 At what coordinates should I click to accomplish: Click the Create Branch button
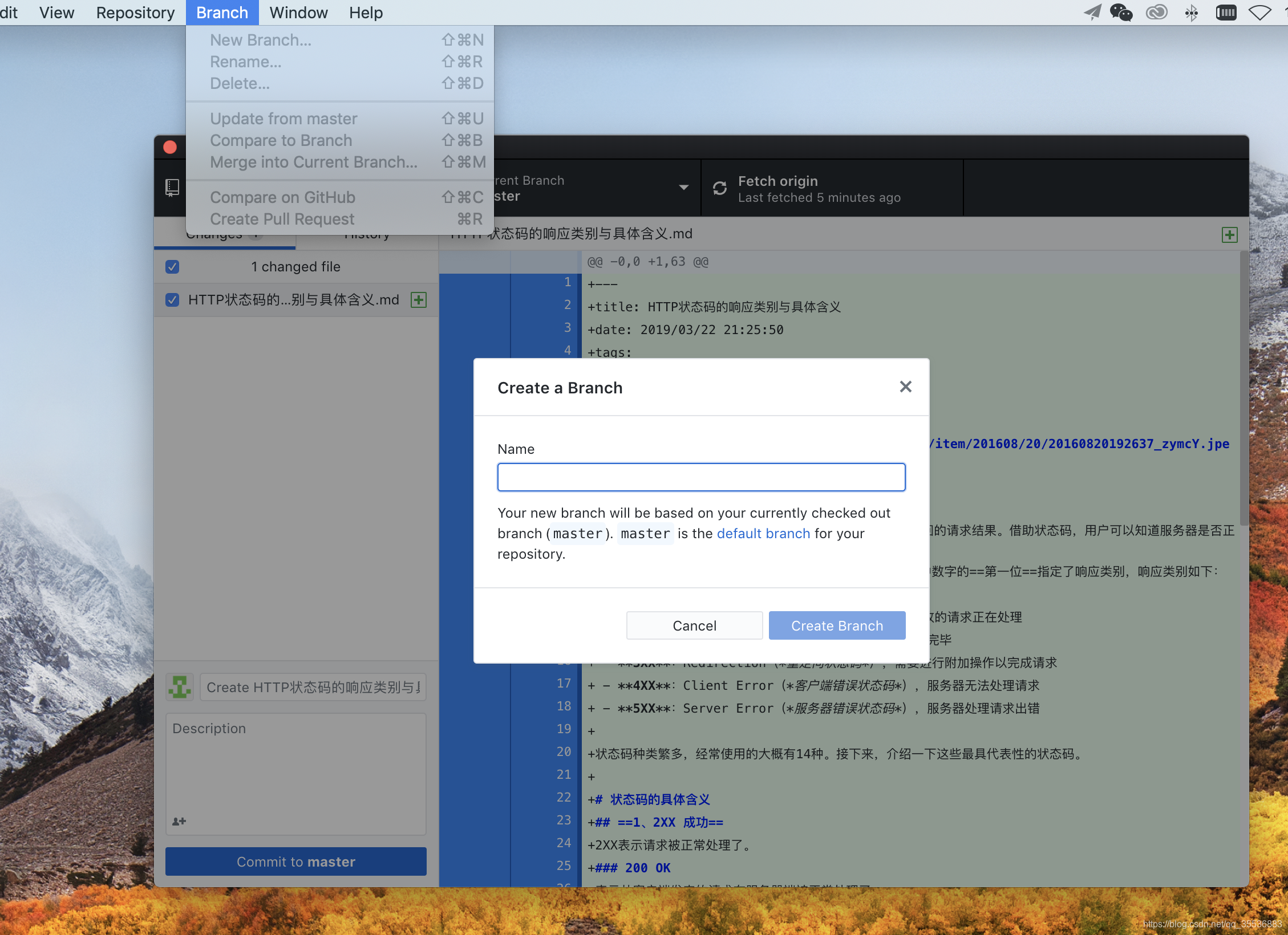coord(836,625)
